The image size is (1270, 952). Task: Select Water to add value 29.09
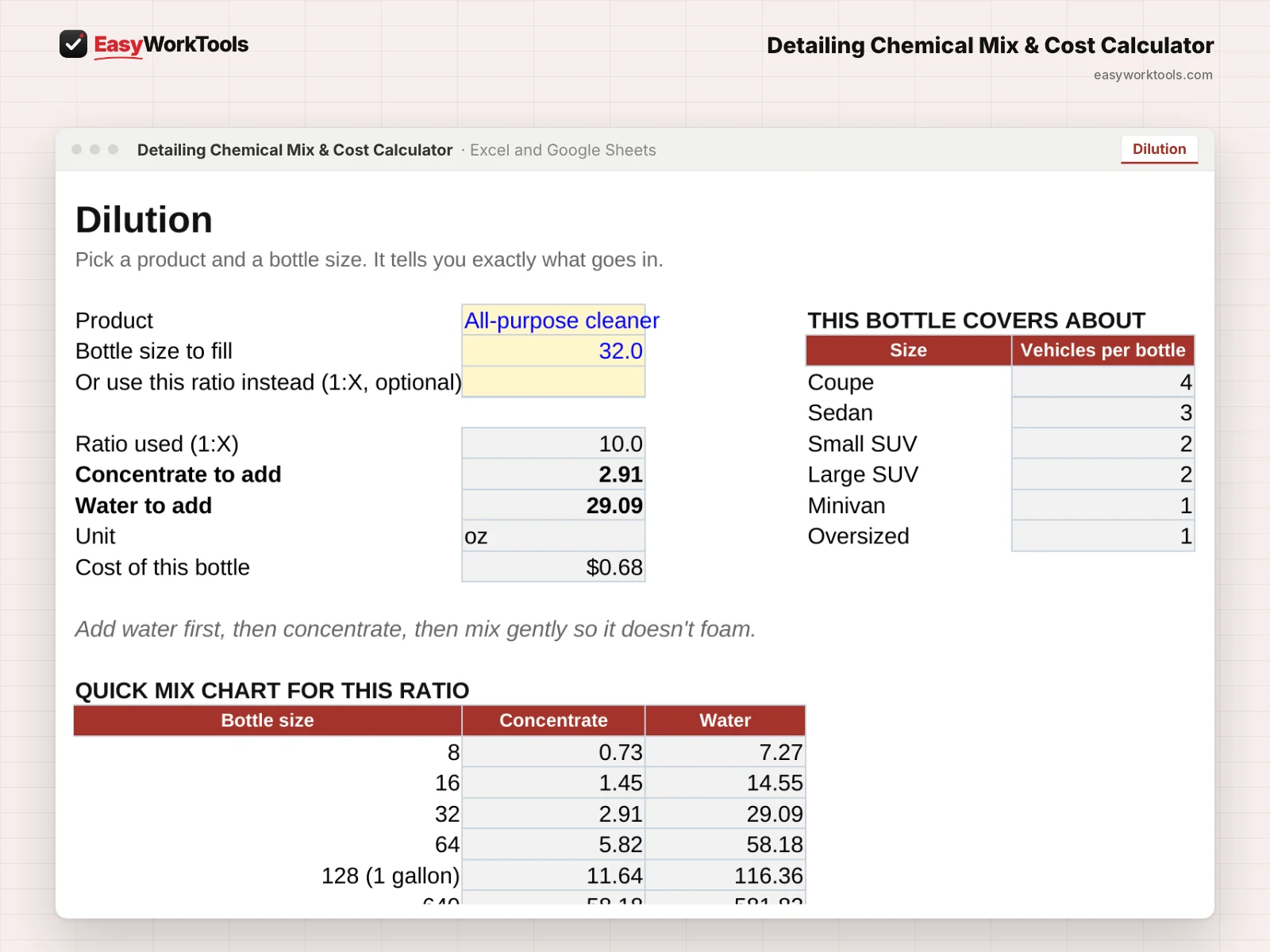pyautogui.click(x=553, y=505)
